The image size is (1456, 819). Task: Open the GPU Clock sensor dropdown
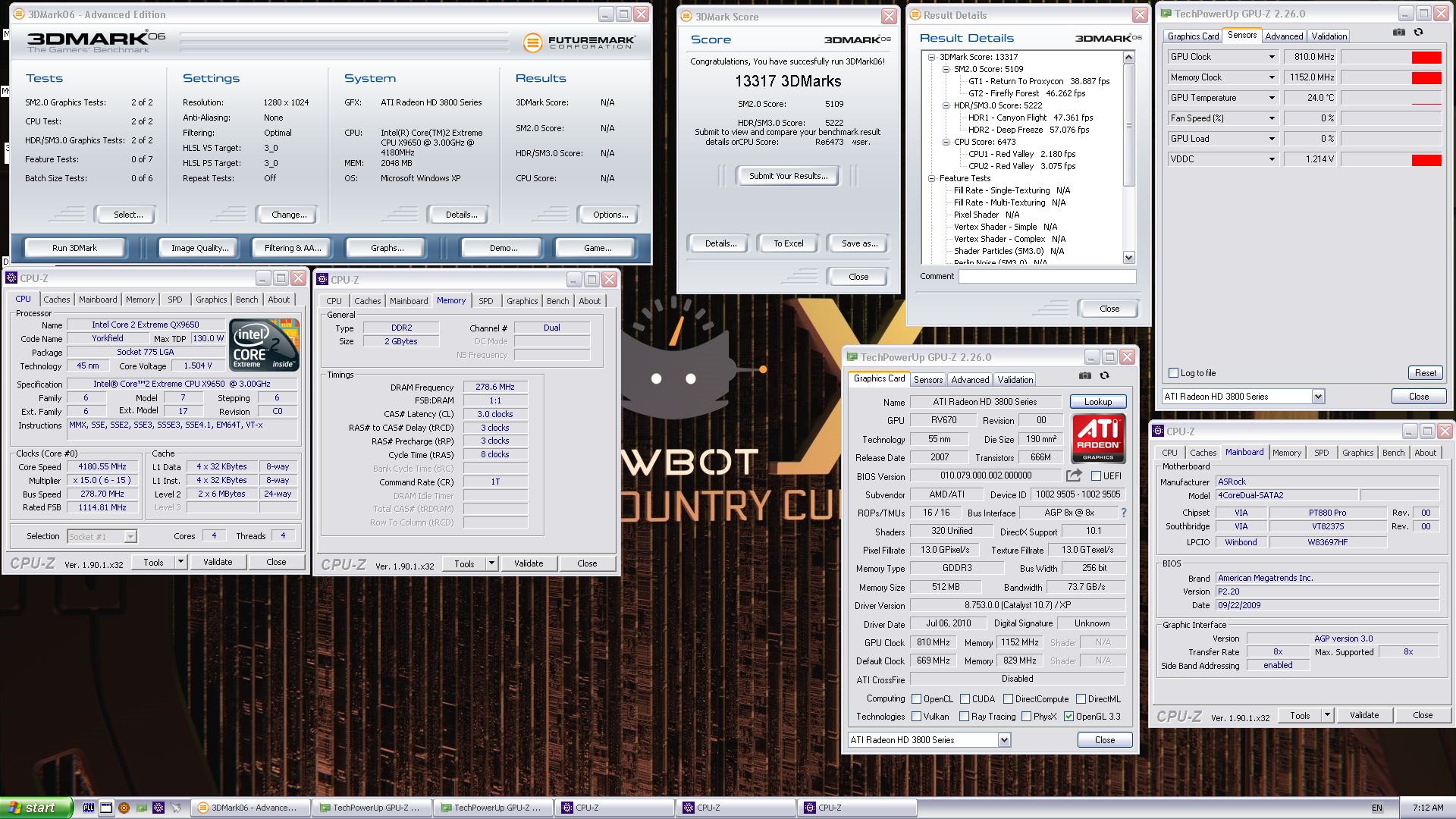click(x=1272, y=57)
